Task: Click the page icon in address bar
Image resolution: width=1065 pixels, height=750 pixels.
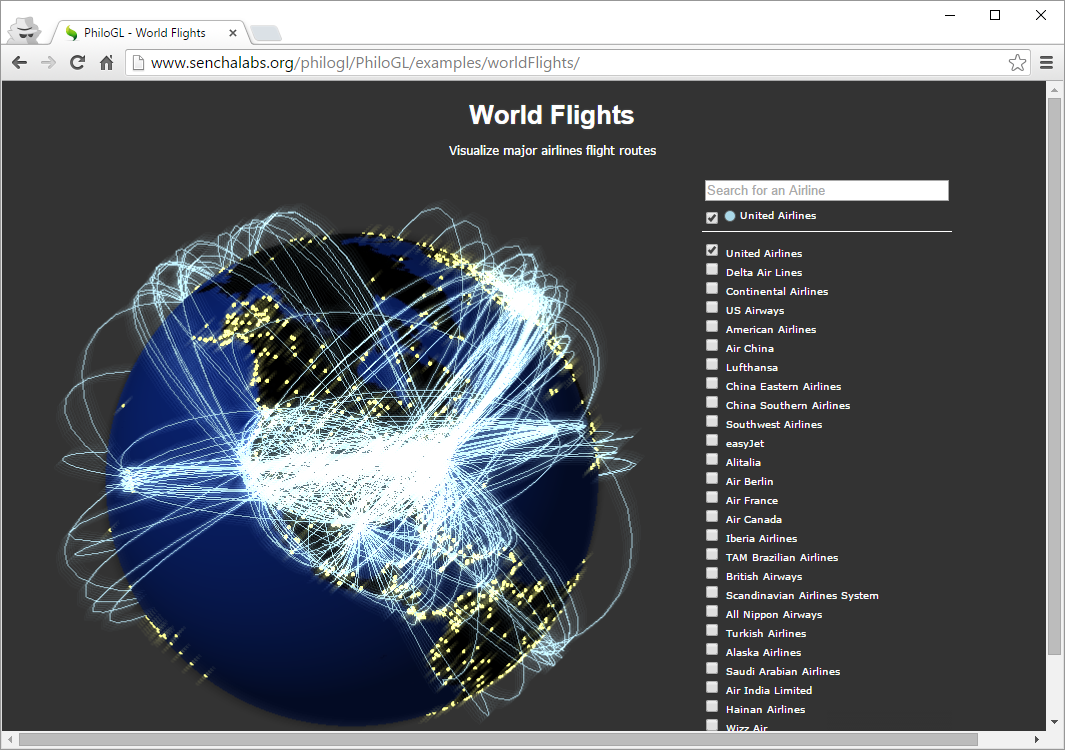Action: pos(138,62)
